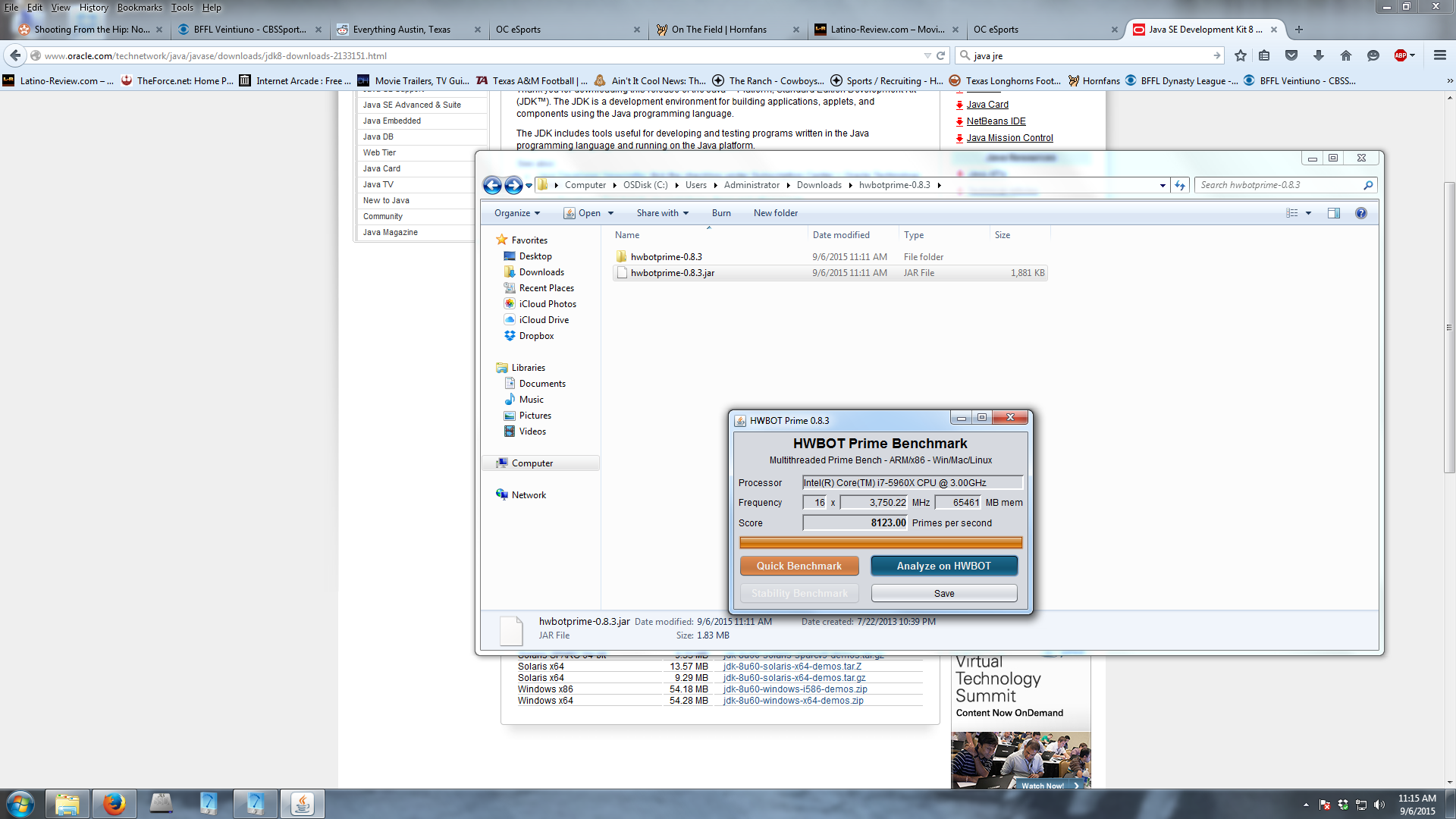1456x819 pixels.
Task: Click jdk-8u60-windows-x64-demos.zip link
Action: point(793,701)
